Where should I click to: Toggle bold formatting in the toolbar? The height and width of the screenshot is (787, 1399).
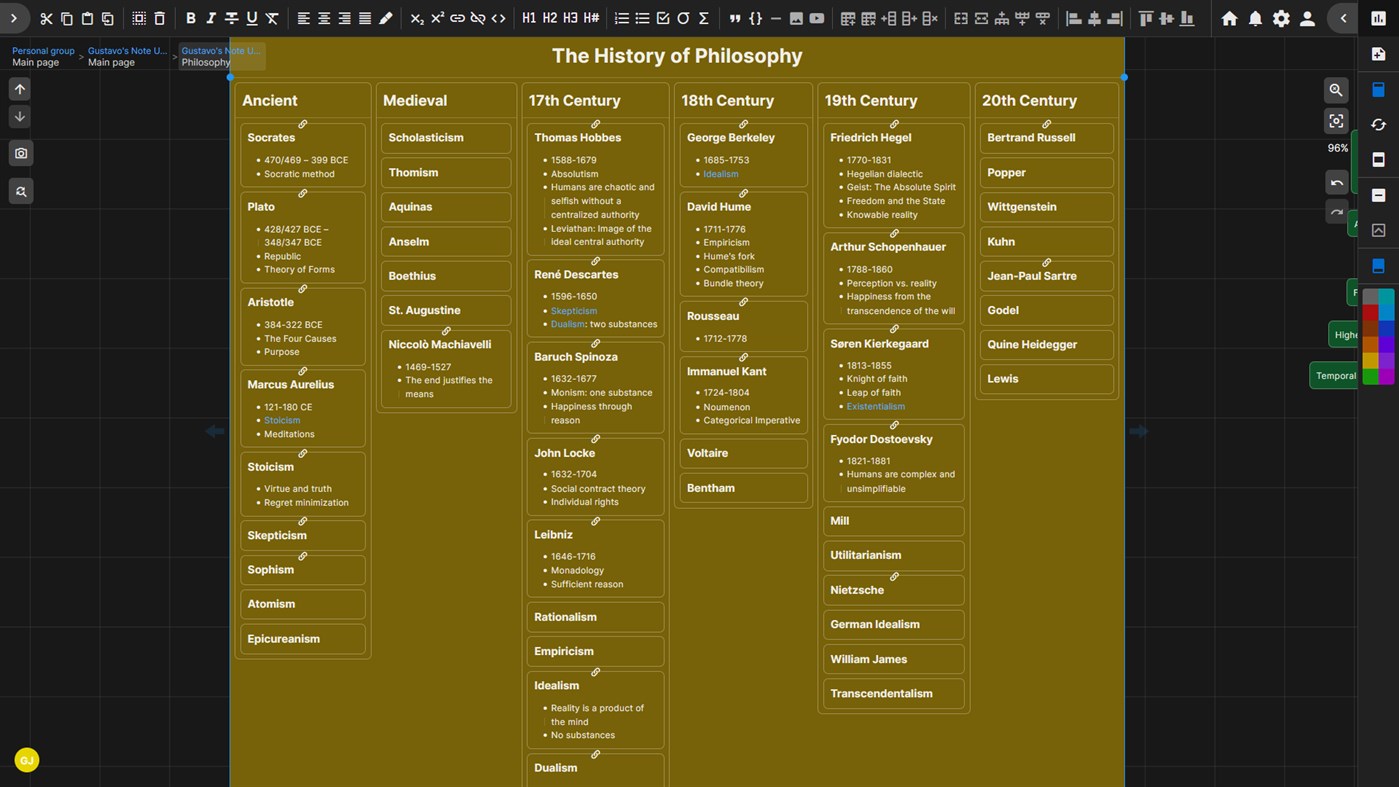[x=190, y=17]
